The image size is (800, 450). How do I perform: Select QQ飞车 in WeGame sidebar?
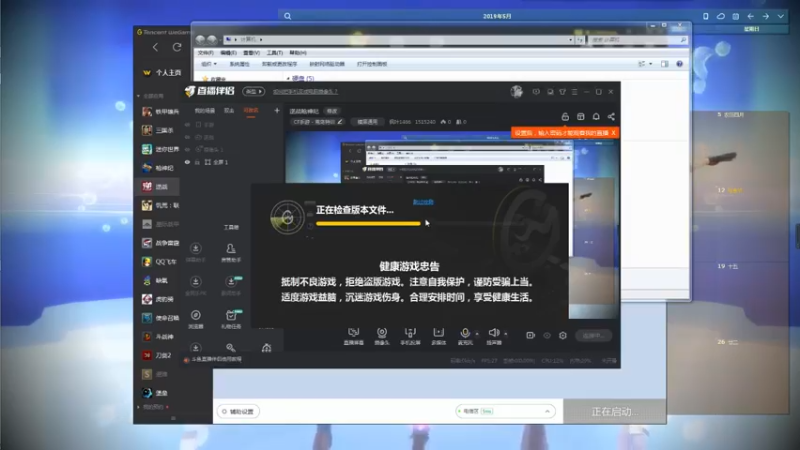[159, 262]
